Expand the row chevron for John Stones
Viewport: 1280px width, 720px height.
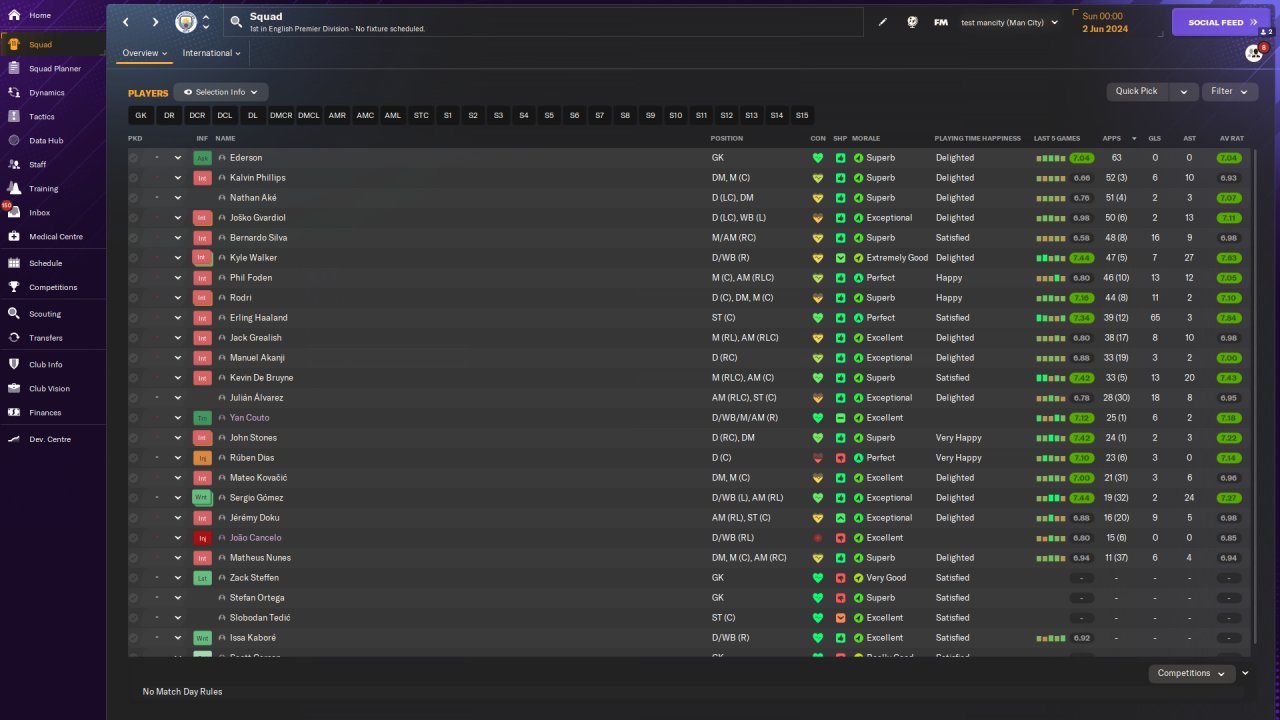coord(178,438)
